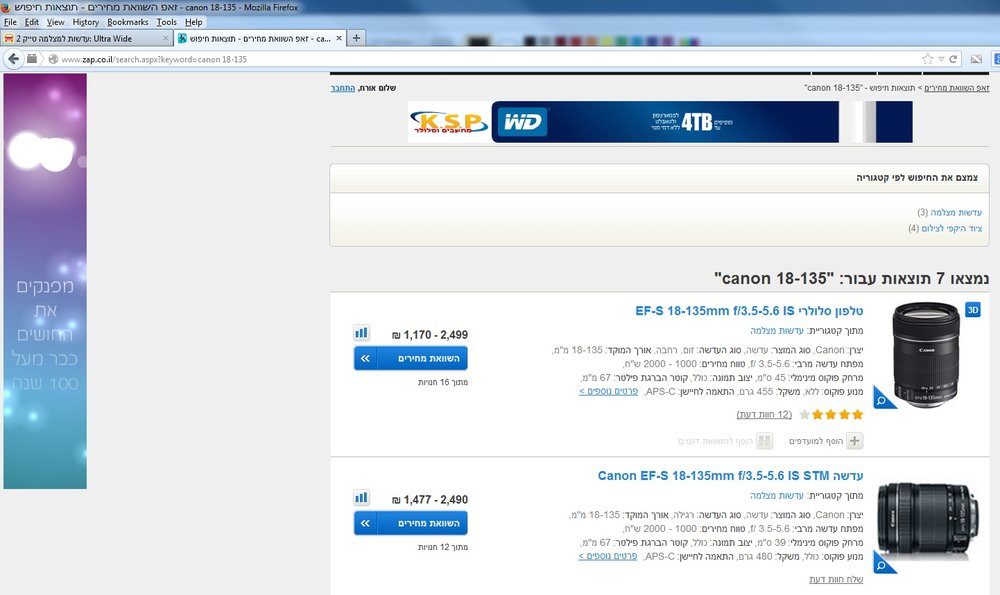Bookmark this page with the star icon

927,59
